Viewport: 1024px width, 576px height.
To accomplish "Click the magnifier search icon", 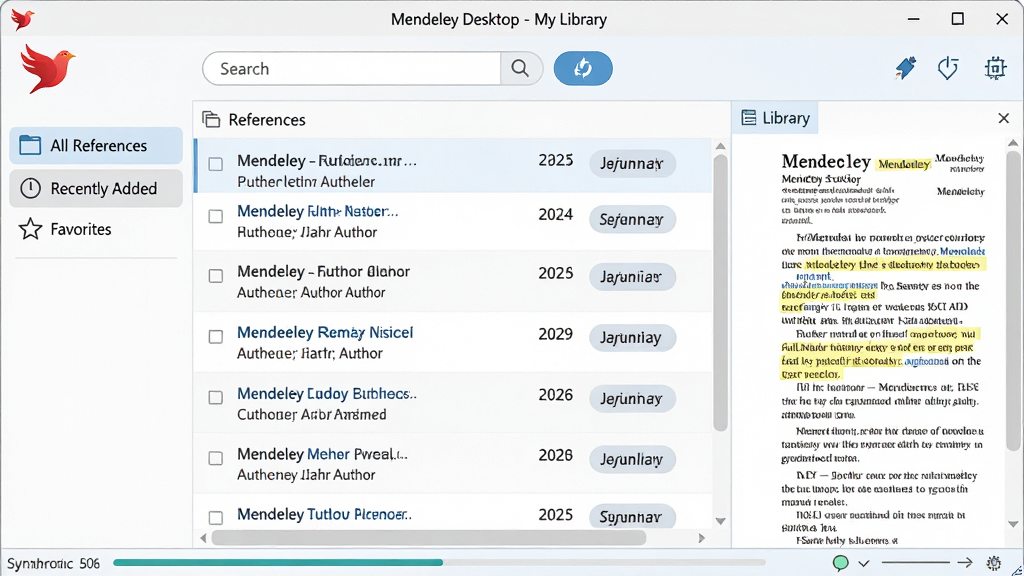I will [x=520, y=68].
